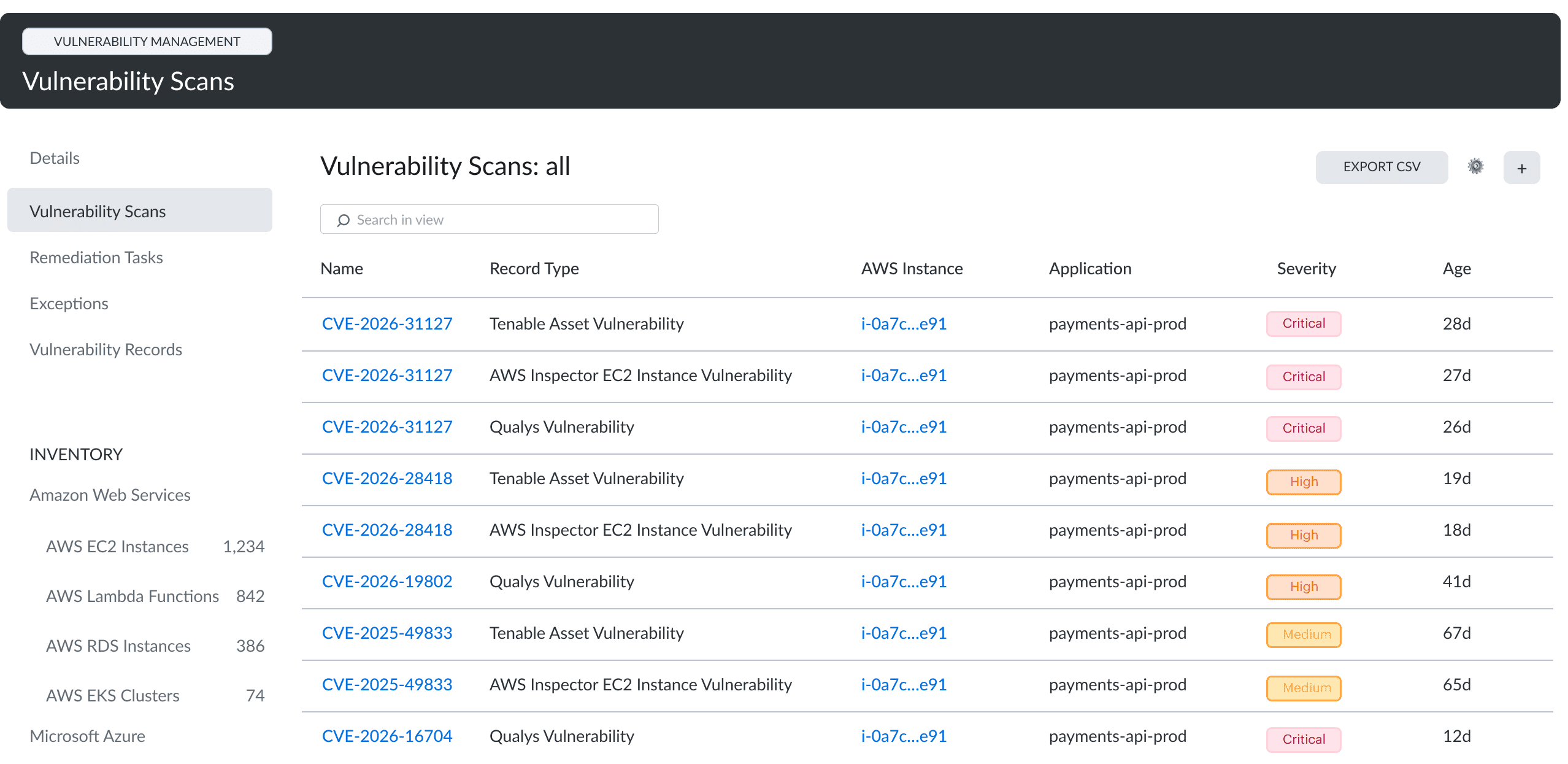Select Microsoft Azure inventory
The image size is (1568, 764).
click(87, 736)
